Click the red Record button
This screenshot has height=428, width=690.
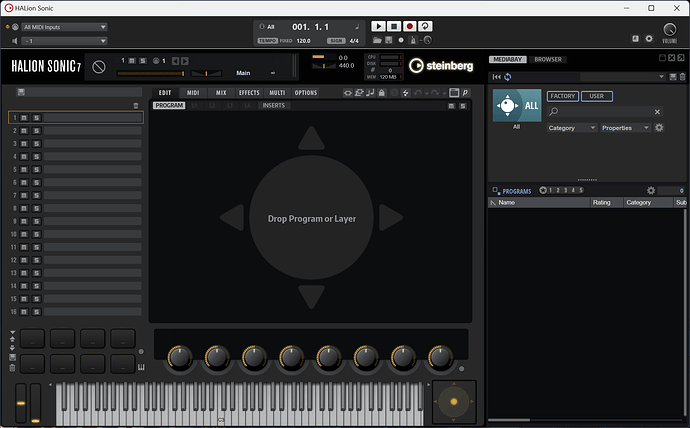(x=410, y=26)
